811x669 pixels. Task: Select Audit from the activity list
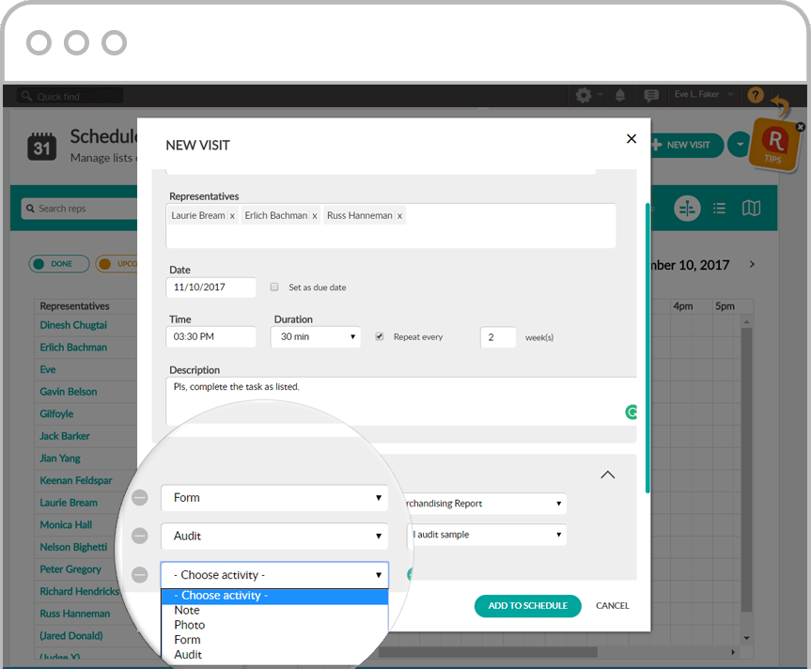(275, 655)
